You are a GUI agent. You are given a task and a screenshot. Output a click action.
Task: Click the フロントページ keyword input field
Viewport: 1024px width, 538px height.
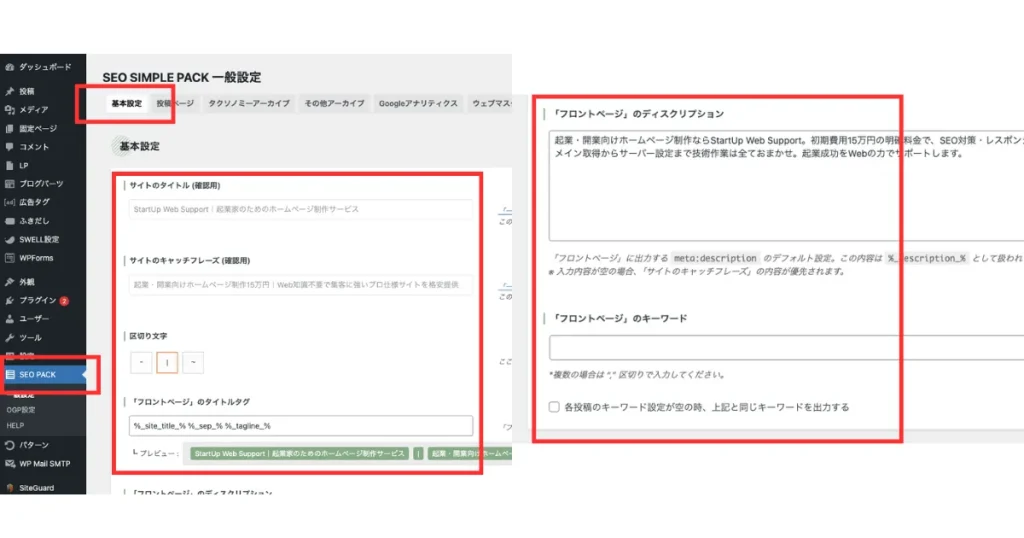point(786,348)
